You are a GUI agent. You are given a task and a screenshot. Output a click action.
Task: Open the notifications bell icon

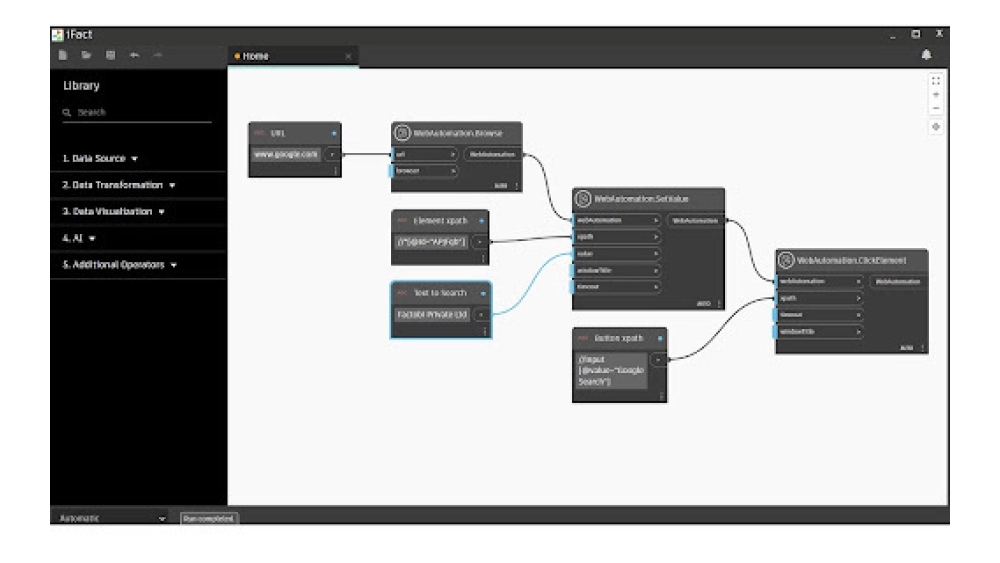926,56
